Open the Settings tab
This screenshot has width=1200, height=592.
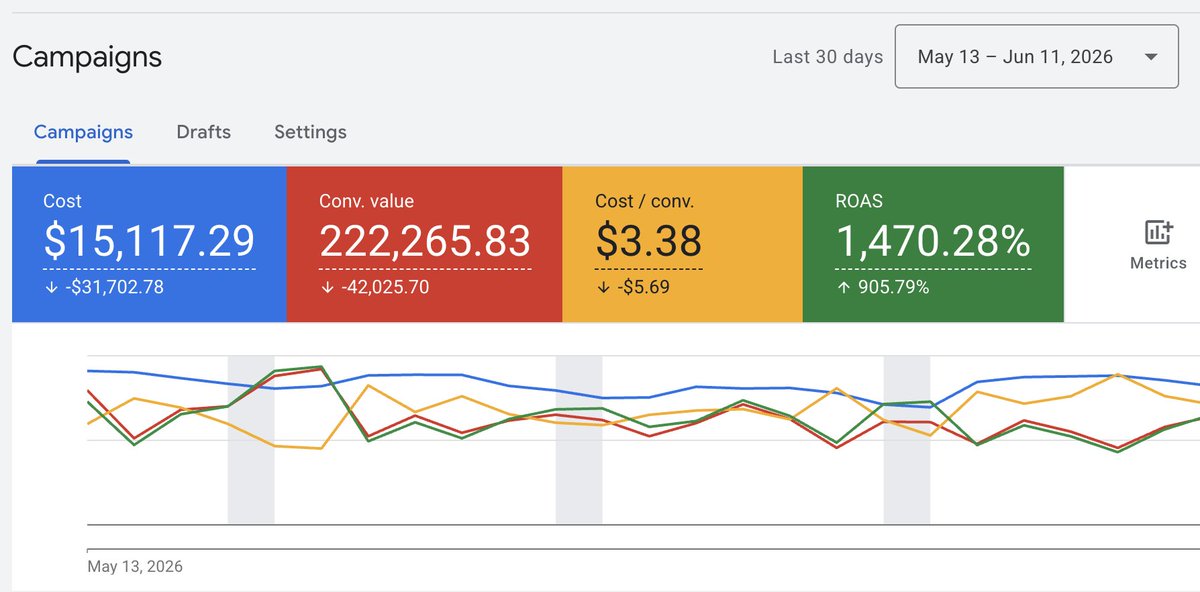(310, 132)
